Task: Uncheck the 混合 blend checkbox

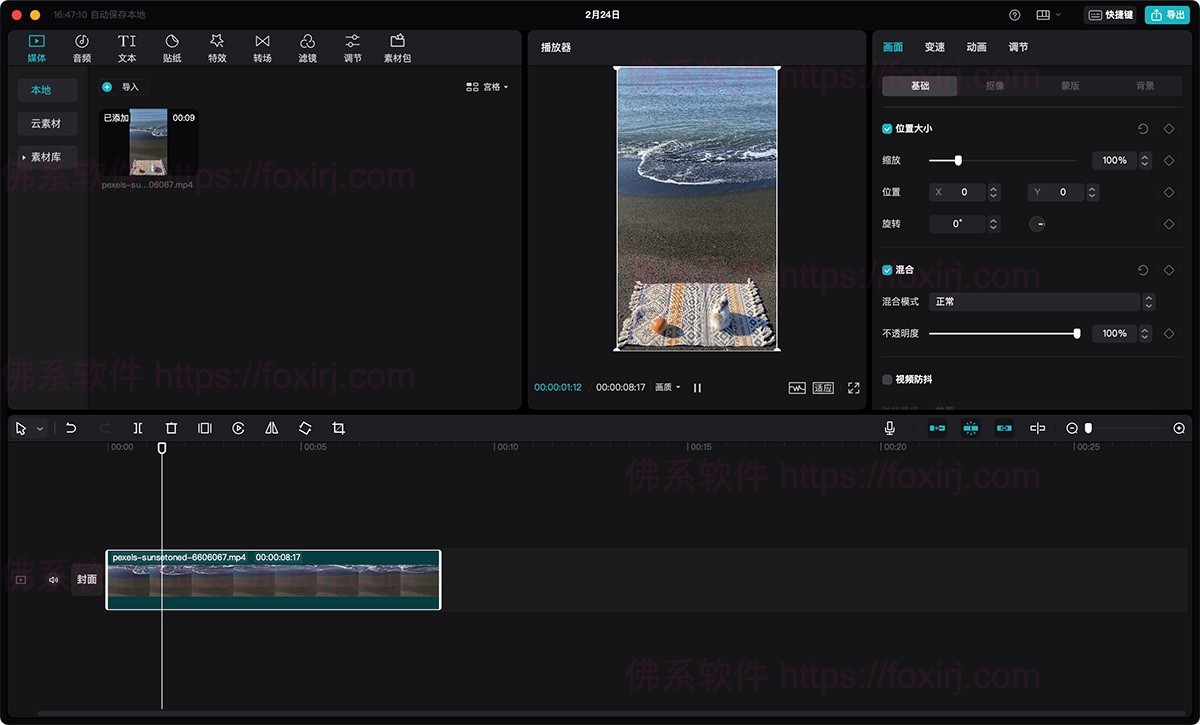Action: point(886,269)
